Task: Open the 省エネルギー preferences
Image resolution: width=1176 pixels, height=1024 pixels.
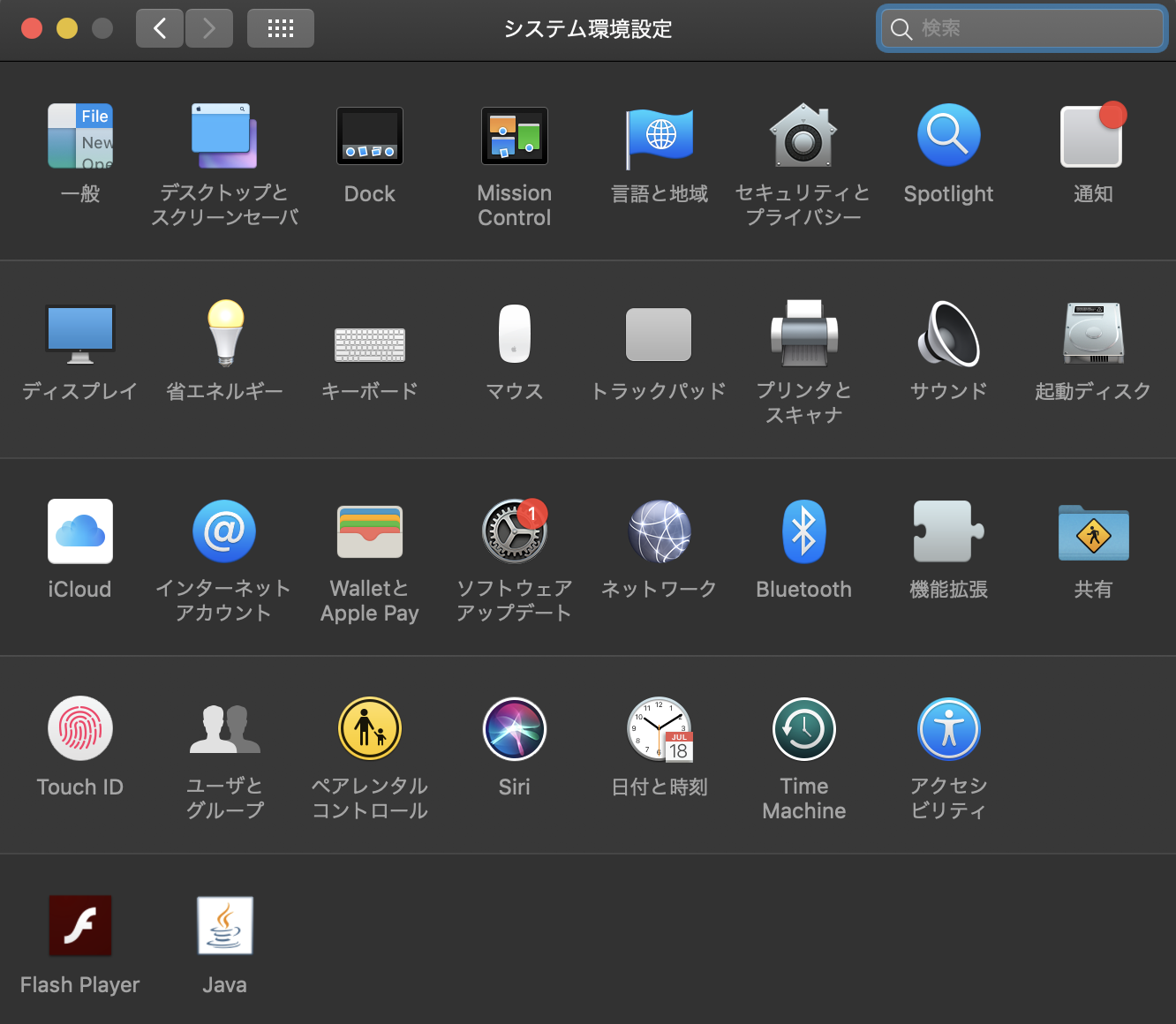Action: (225, 334)
